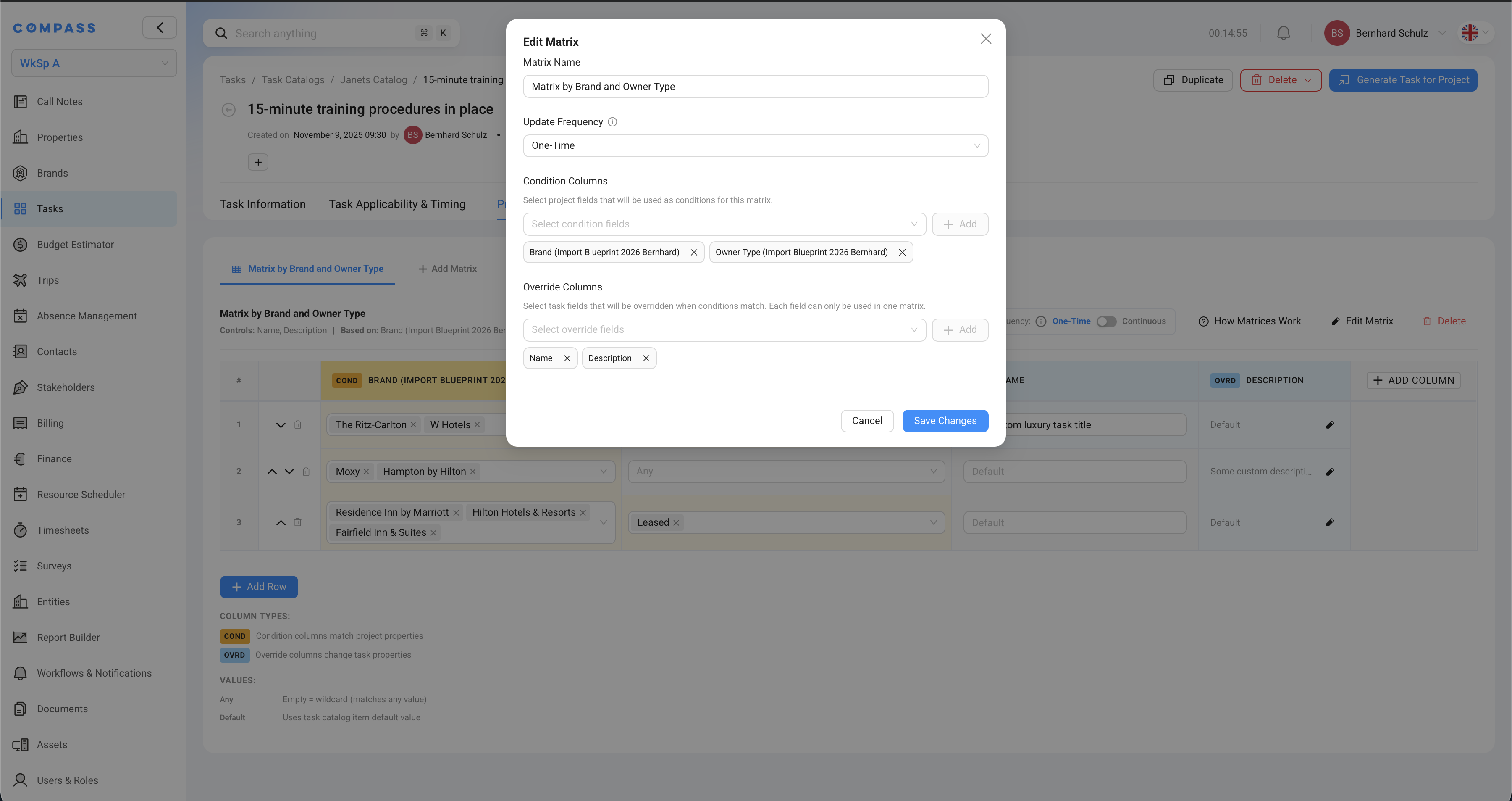The height and width of the screenshot is (801, 1512).
Task: Delete matrix row 2
Action: click(306, 472)
